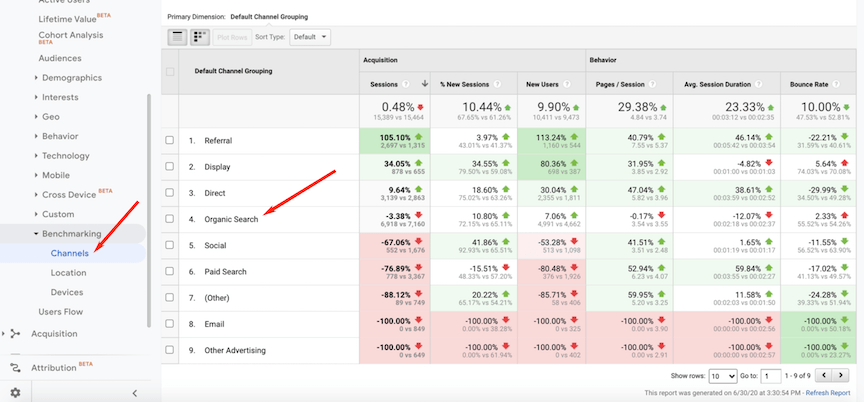Click the Bounce Rate help icon
Viewport: 864px width, 402px height.
coord(836,84)
